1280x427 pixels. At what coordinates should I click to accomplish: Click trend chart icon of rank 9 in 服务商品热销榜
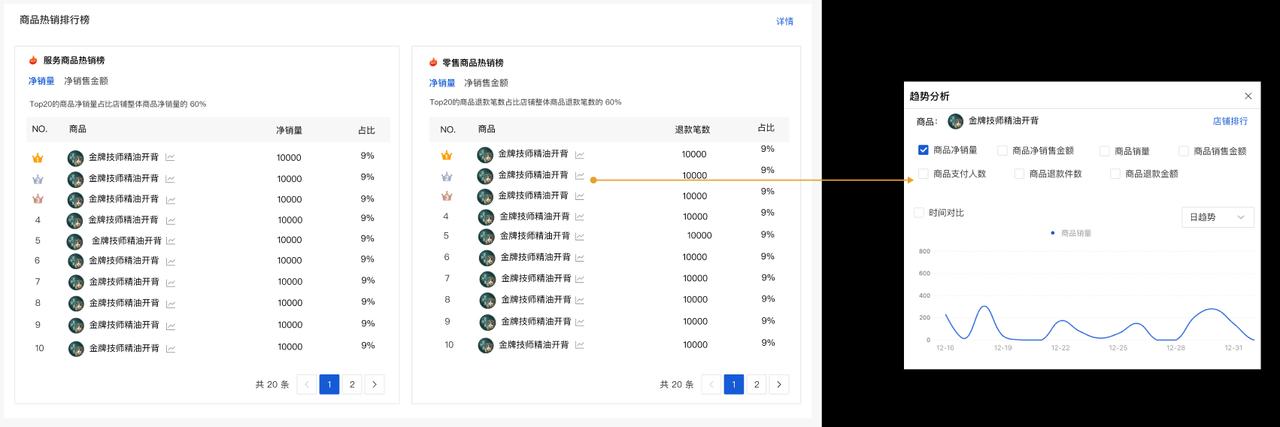[x=170, y=325]
